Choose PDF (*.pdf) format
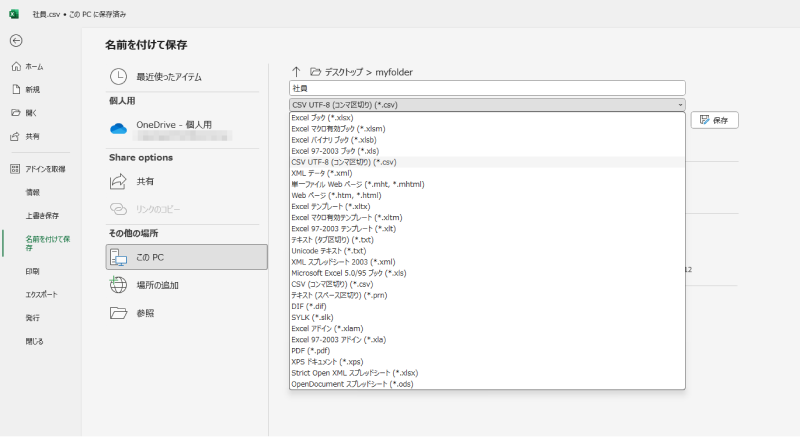 pos(487,351)
